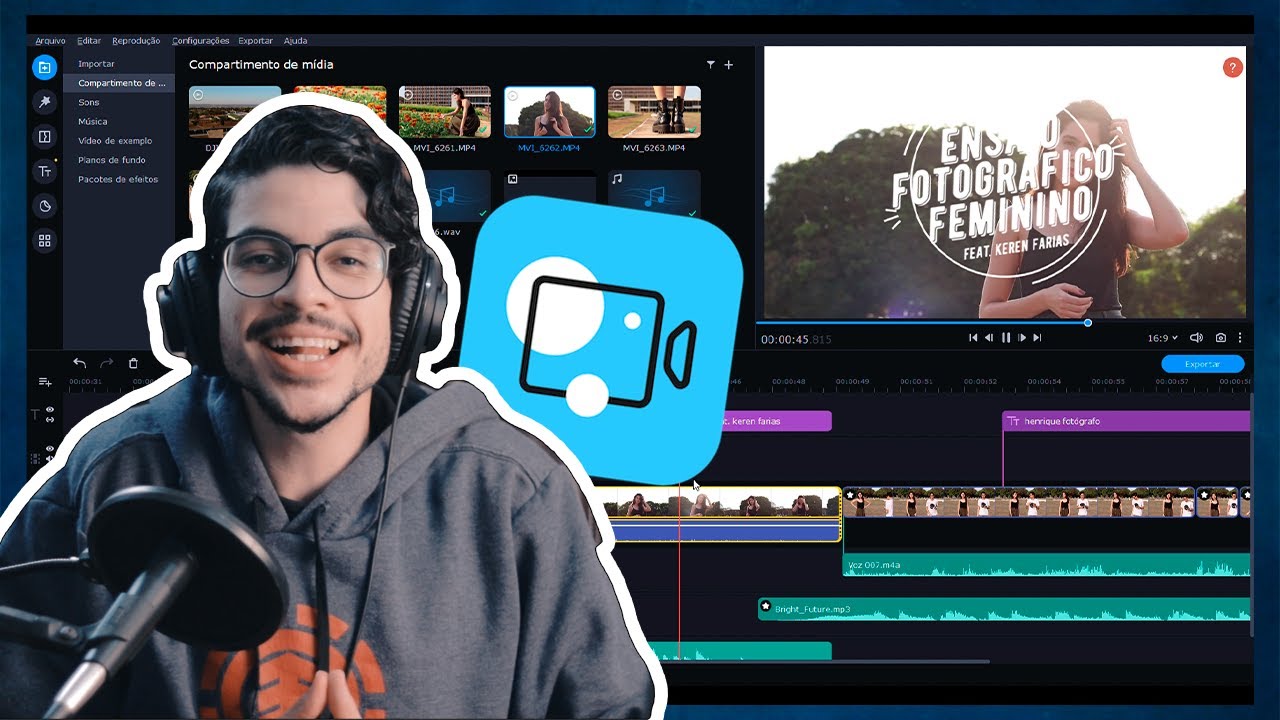Open the Stickers tab icon
The image size is (1280, 720).
[44, 206]
